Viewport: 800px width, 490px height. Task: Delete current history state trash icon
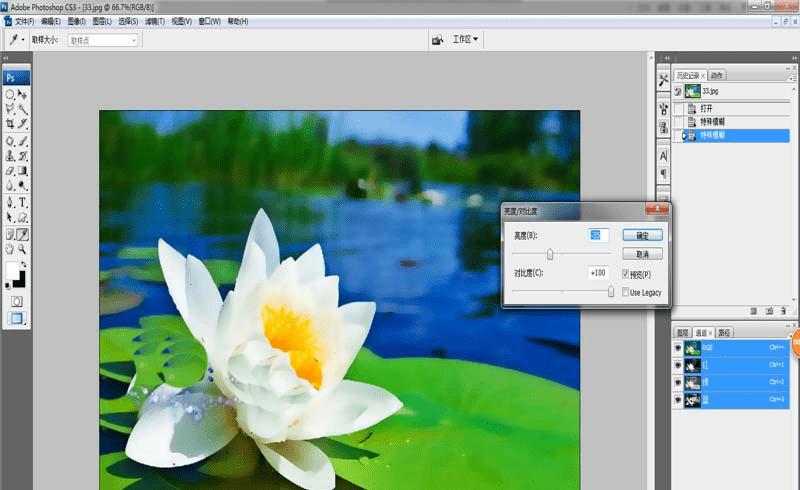pyautogui.click(x=783, y=311)
